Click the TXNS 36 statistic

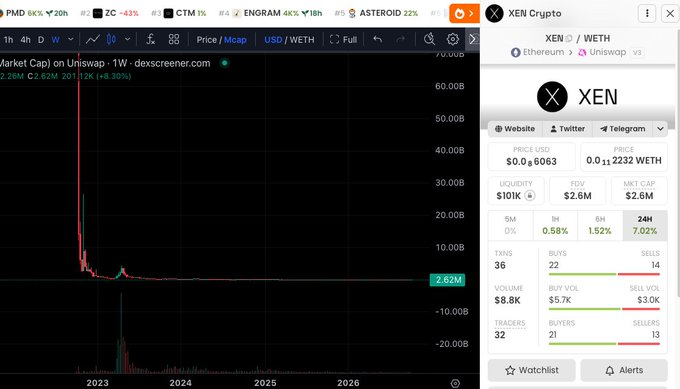point(503,260)
